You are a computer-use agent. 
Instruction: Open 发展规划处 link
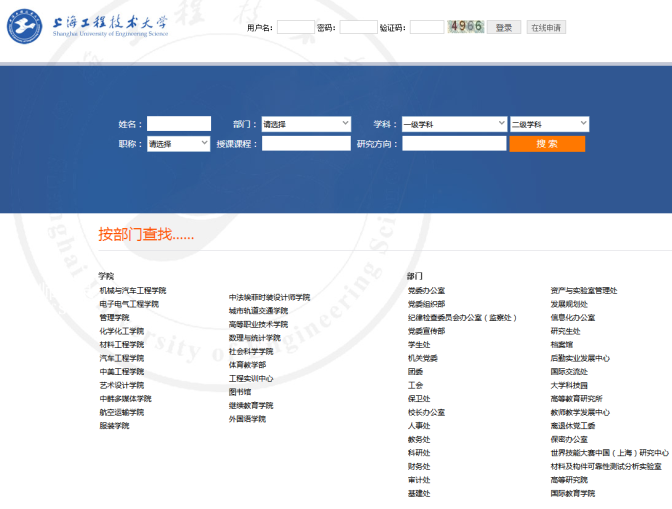point(569,304)
